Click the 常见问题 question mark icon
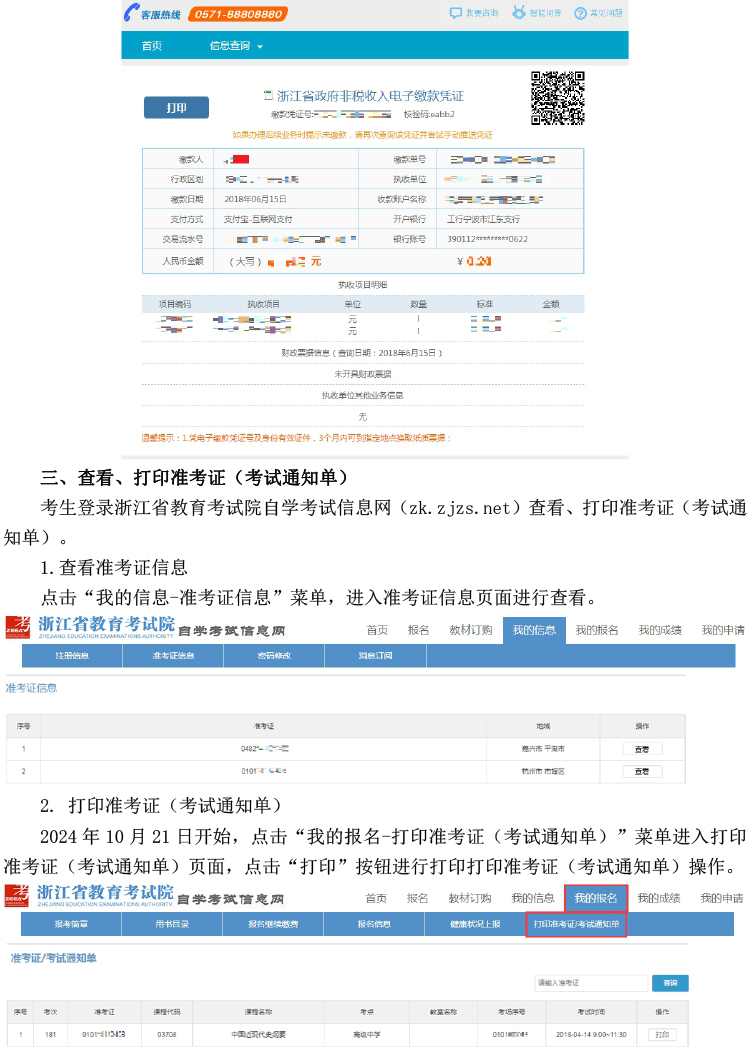The image size is (750, 1060). click(580, 13)
